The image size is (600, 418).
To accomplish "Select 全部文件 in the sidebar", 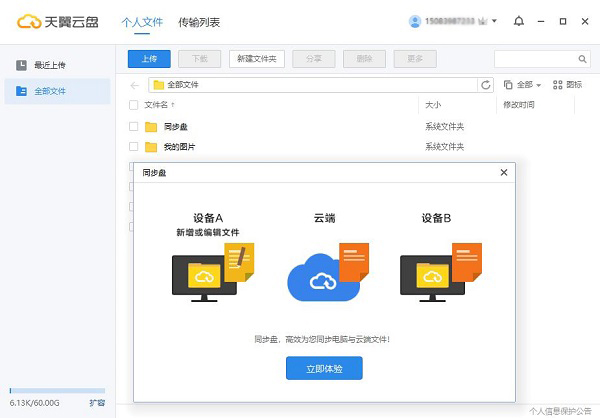I will [x=57, y=91].
